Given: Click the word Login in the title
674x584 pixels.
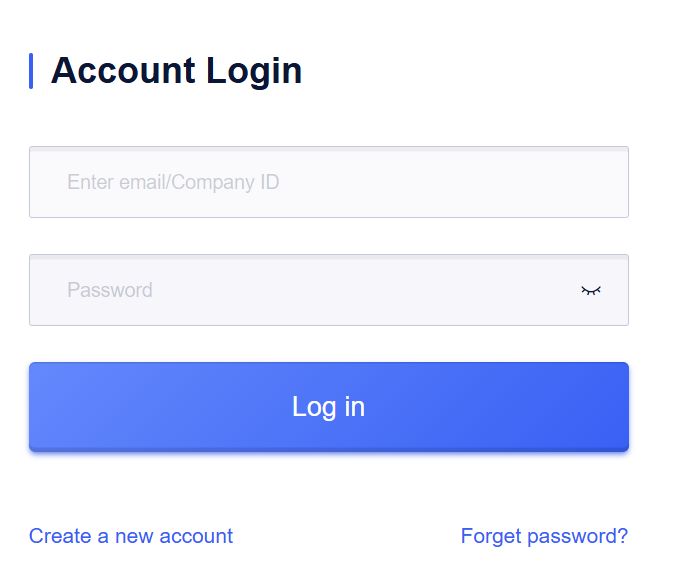Looking at the screenshot, I should pyautogui.click(x=254, y=72).
